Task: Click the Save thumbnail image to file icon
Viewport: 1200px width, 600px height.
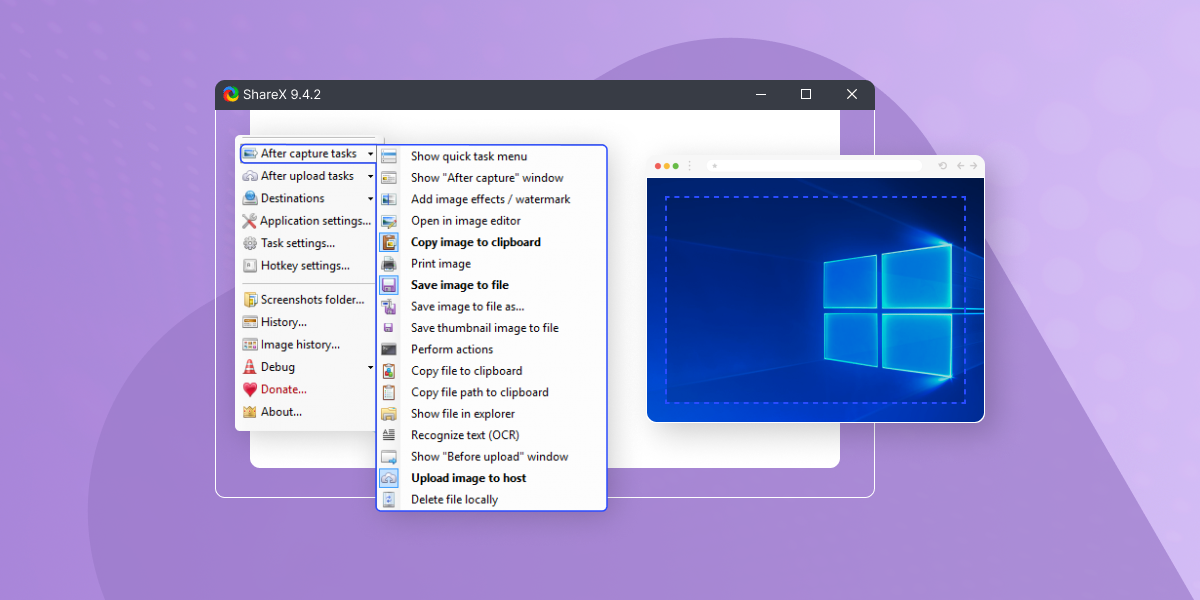Action: [x=389, y=328]
